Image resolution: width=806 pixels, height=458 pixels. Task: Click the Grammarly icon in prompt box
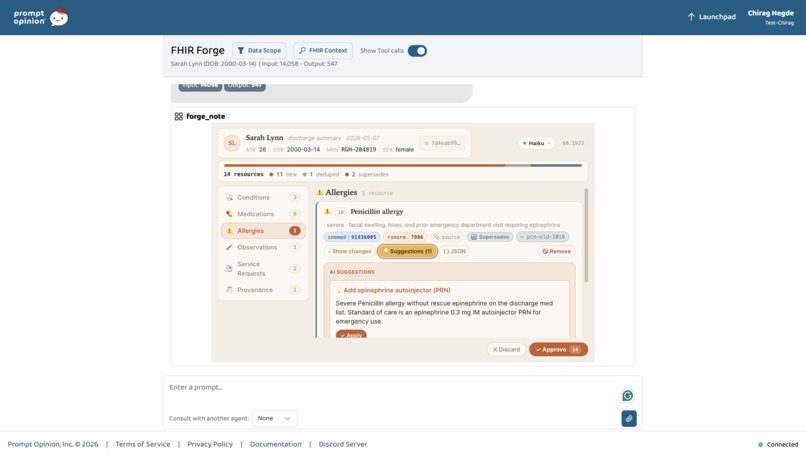[628, 395]
